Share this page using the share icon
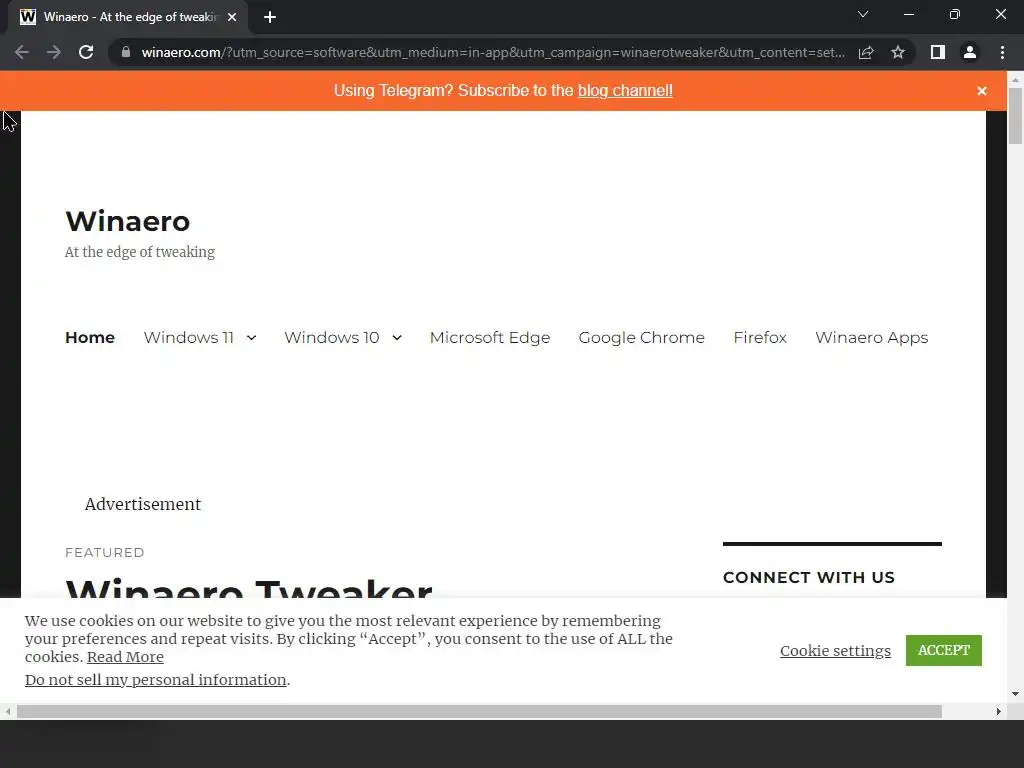This screenshot has height=768, width=1024. tap(866, 52)
